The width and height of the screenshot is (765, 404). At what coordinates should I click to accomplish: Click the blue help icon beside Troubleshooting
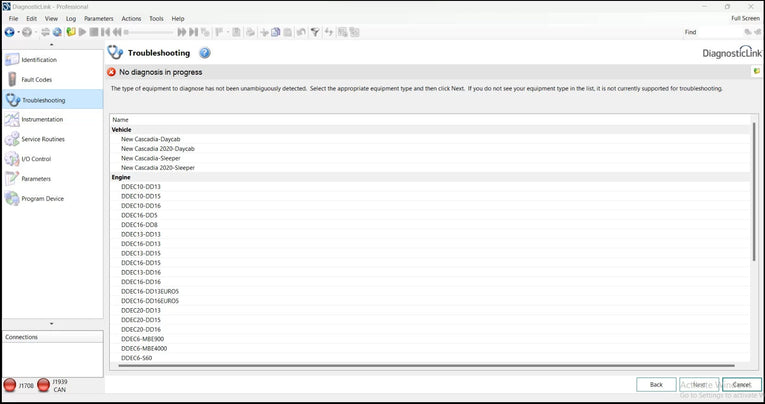coord(205,53)
